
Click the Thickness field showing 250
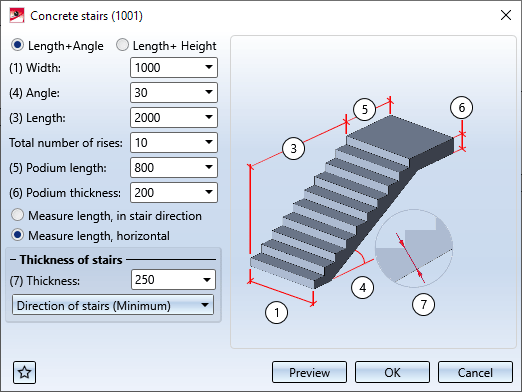173,280
